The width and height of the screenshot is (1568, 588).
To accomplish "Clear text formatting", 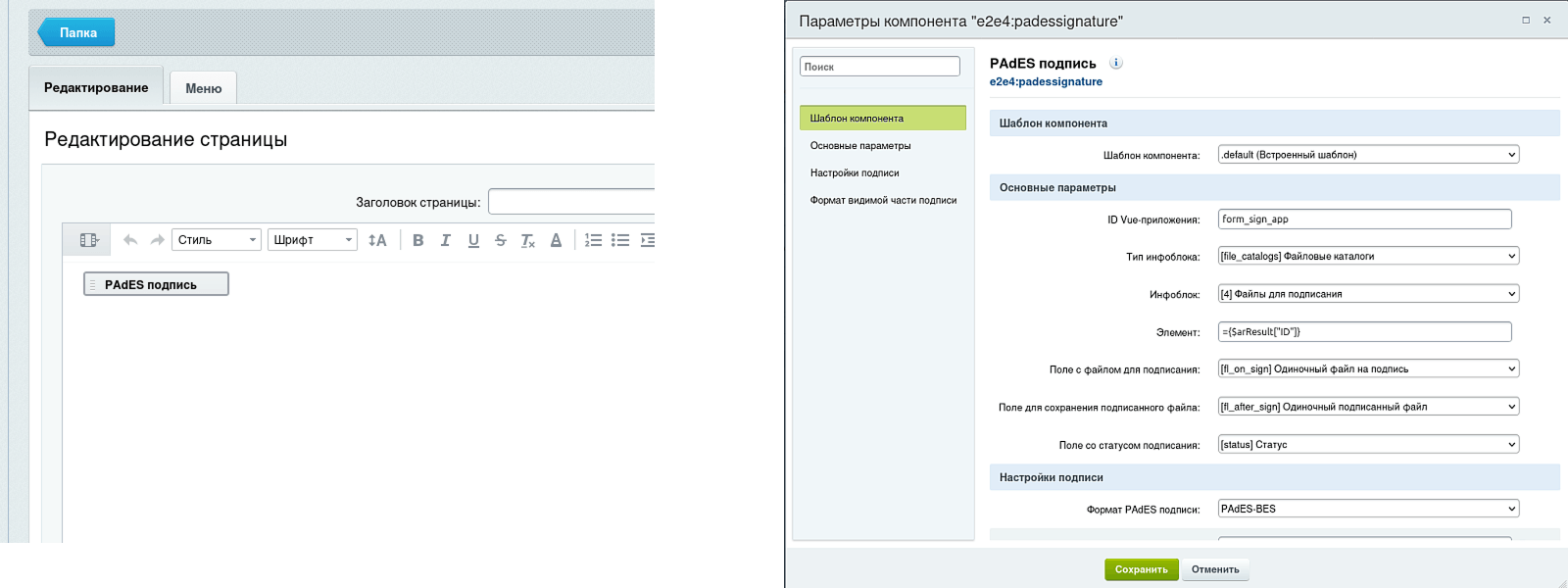I will [528, 240].
